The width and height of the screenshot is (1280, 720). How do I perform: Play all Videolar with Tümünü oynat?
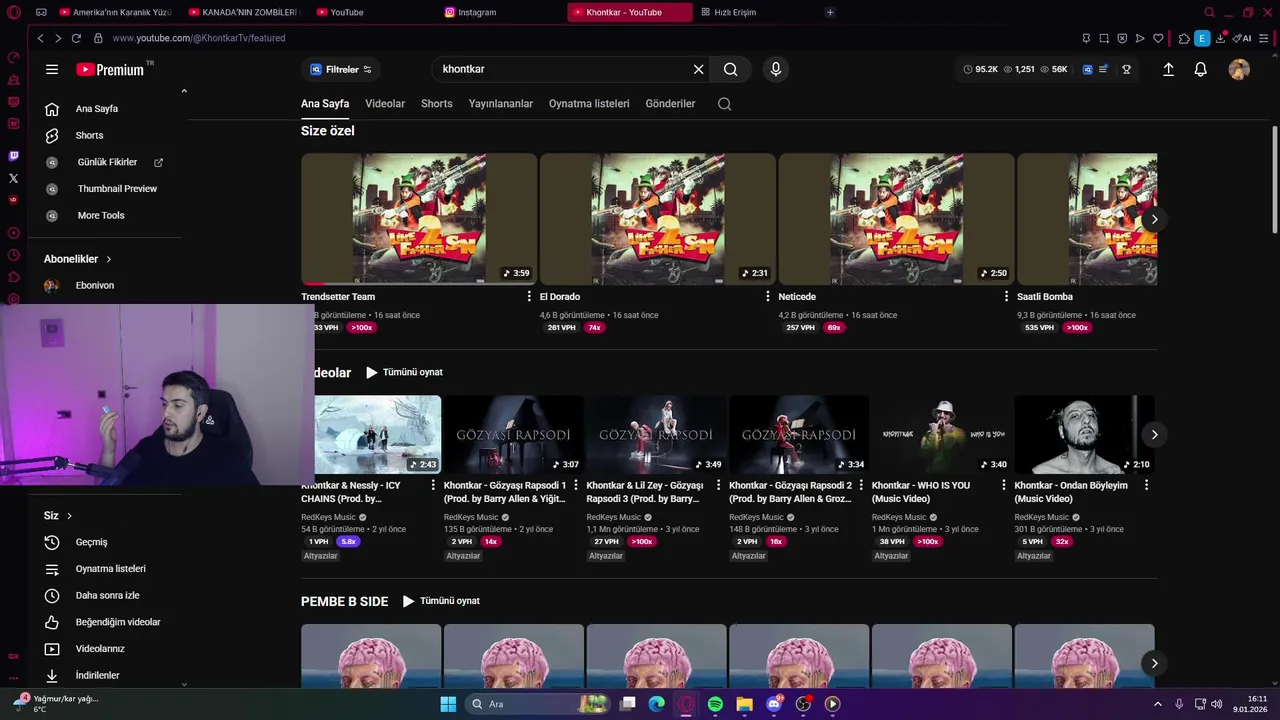click(404, 372)
